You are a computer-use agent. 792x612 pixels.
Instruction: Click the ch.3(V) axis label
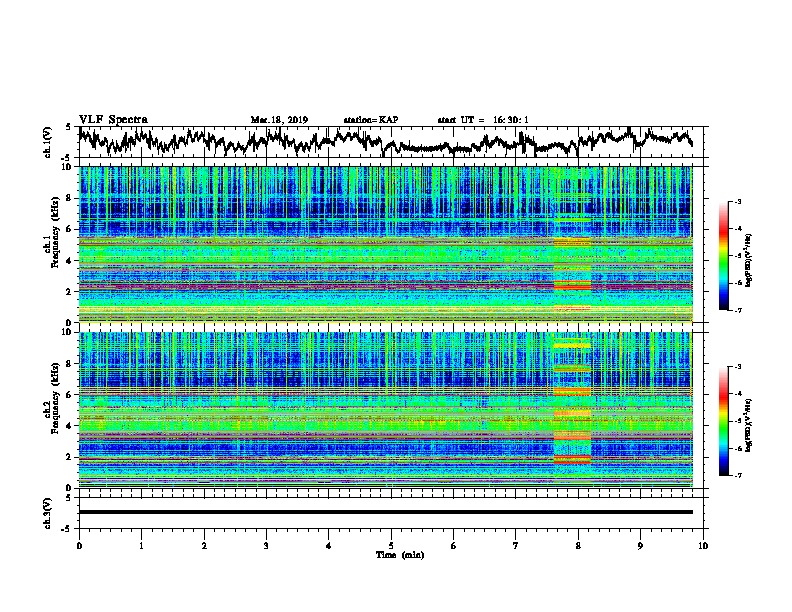point(48,513)
